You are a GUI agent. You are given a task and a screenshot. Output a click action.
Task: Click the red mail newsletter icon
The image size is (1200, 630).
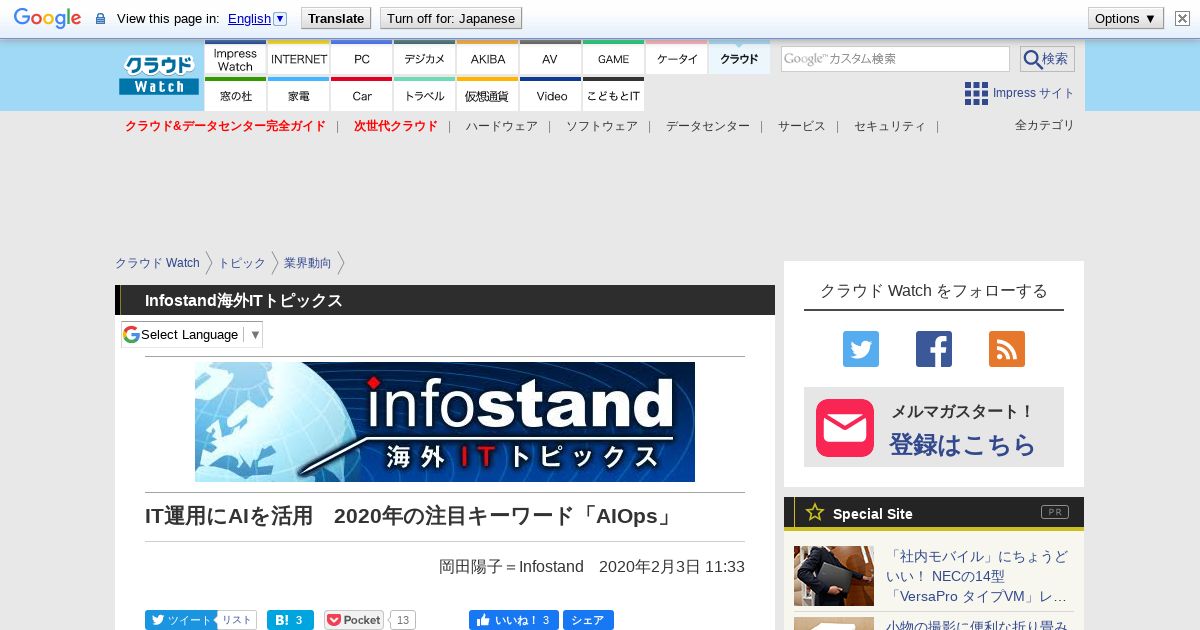(x=845, y=428)
